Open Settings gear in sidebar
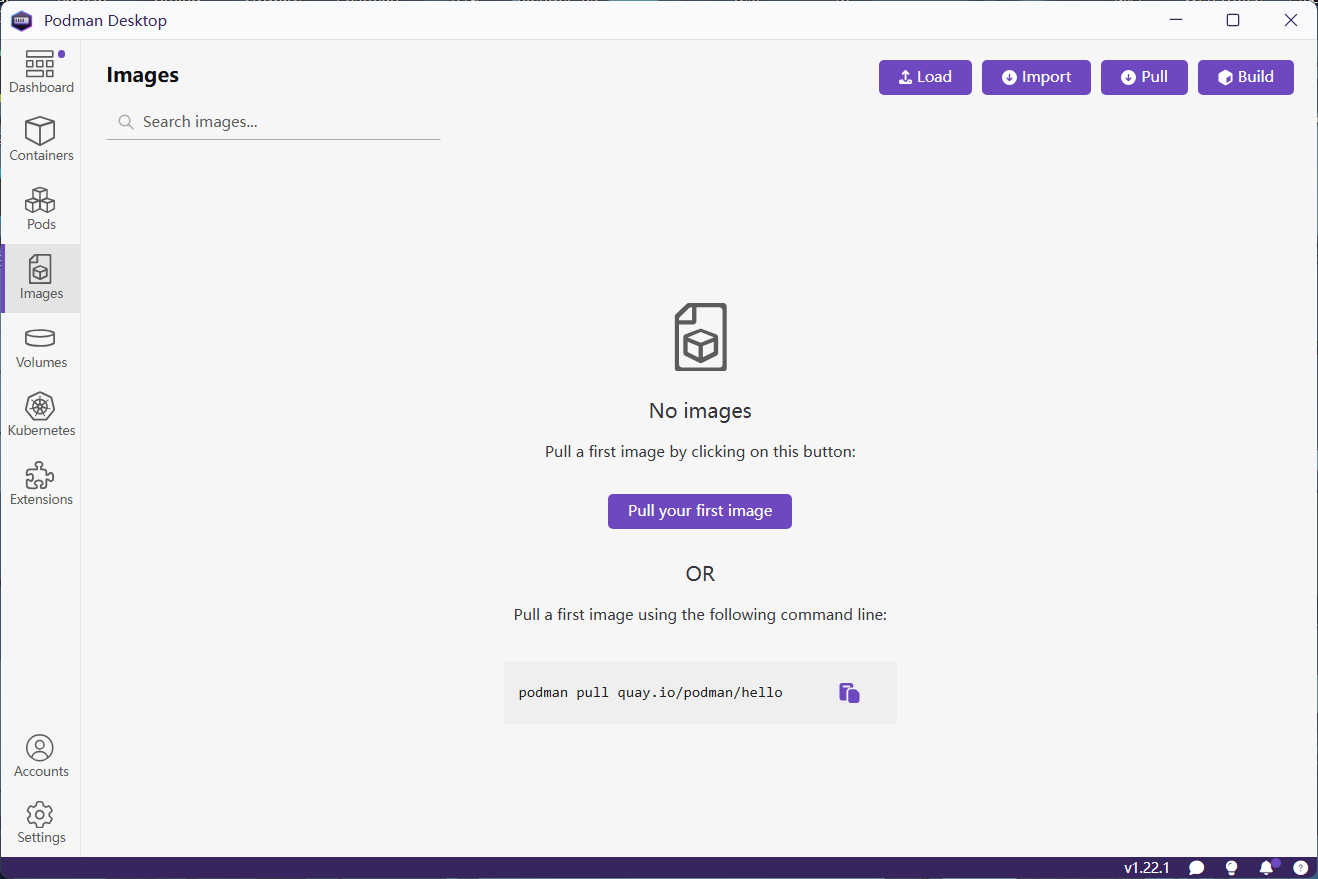This screenshot has height=879, width=1318. (41, 823)
